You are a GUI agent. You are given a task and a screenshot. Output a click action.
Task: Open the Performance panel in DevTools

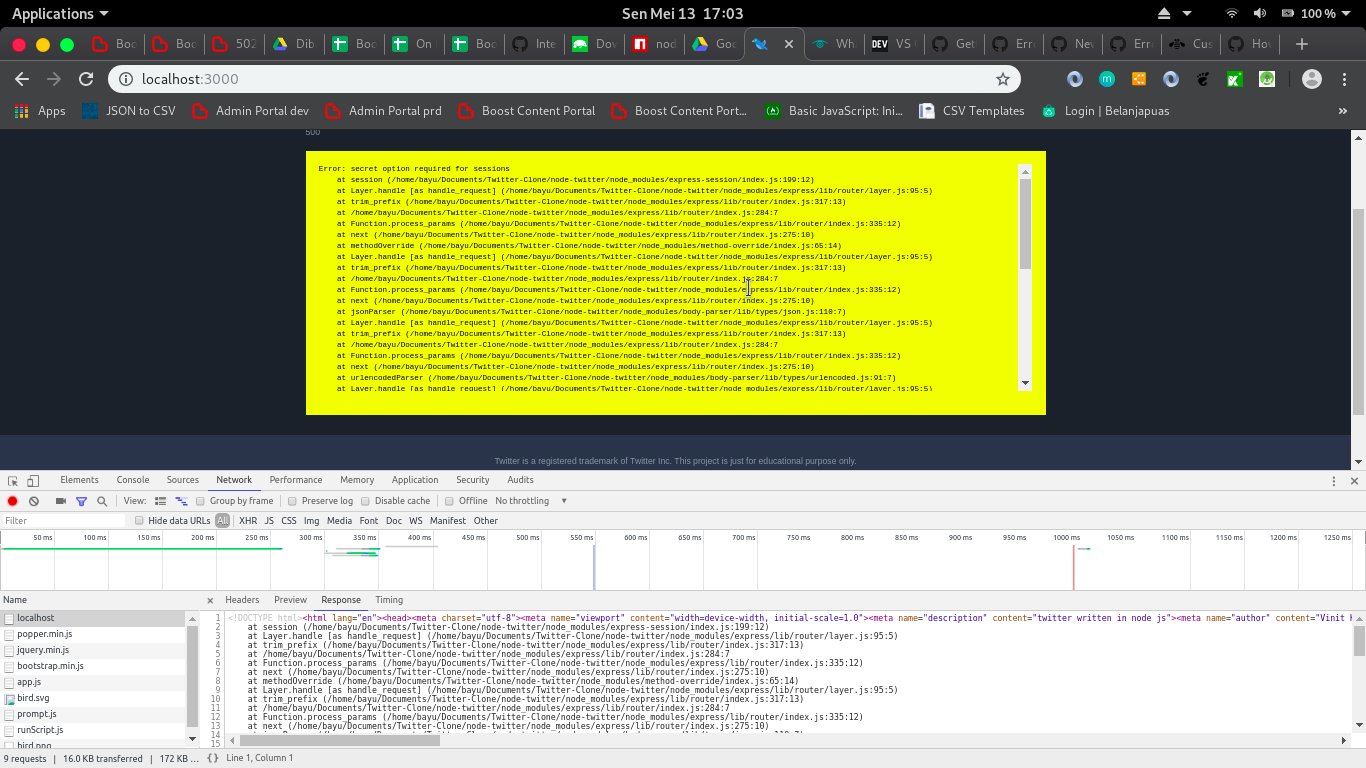coord(296,479)
